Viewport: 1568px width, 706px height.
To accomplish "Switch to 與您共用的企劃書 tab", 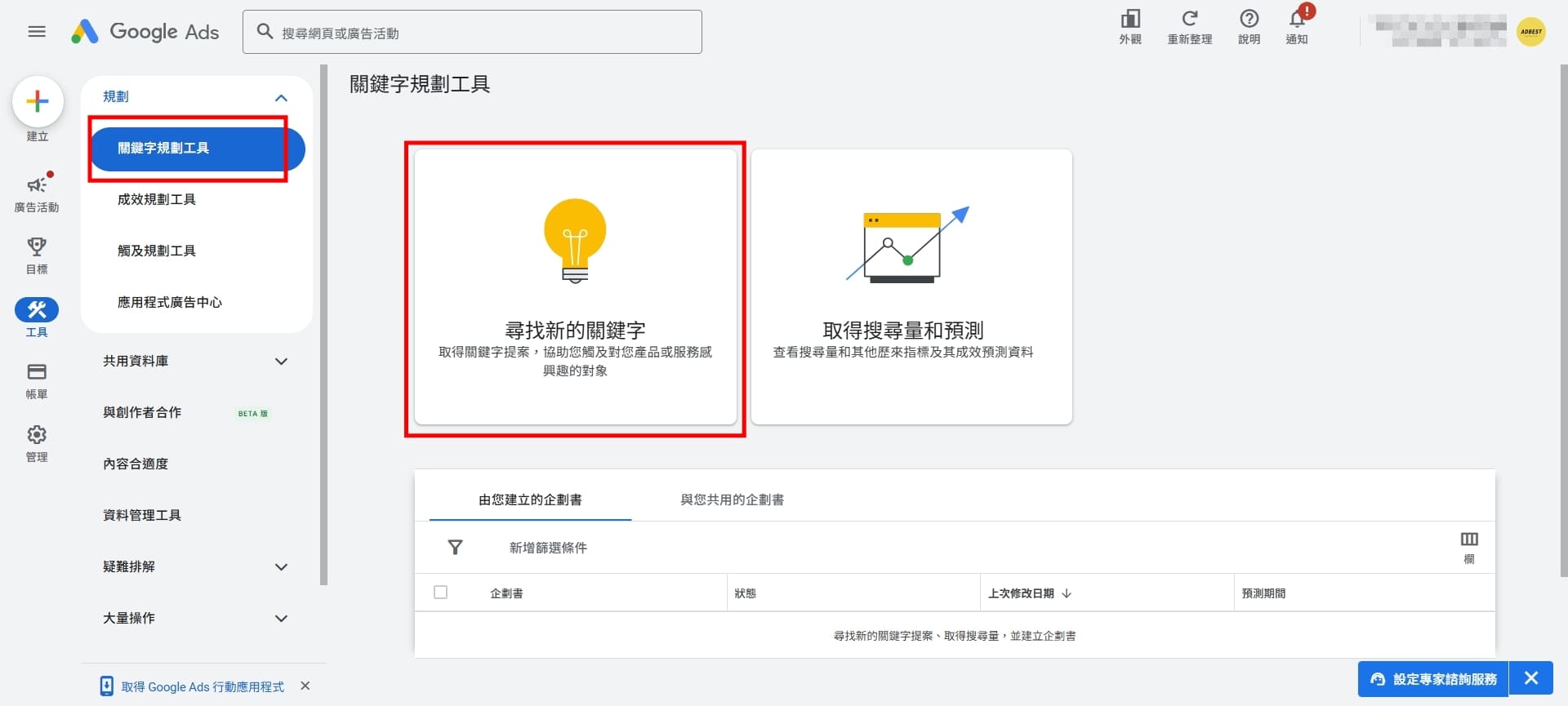I will point(732,500).
